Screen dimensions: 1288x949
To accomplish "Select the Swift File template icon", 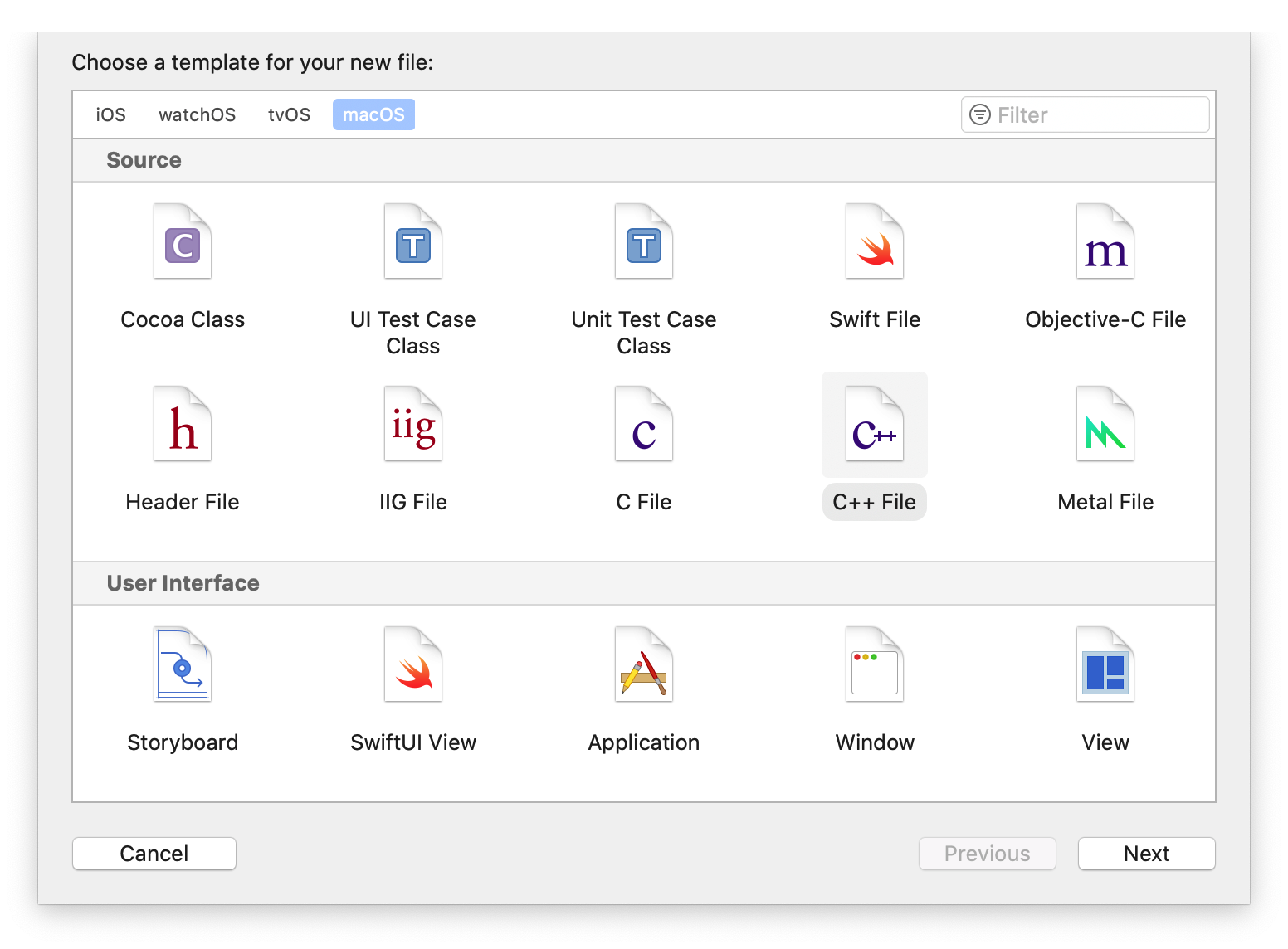I will 875,242.
